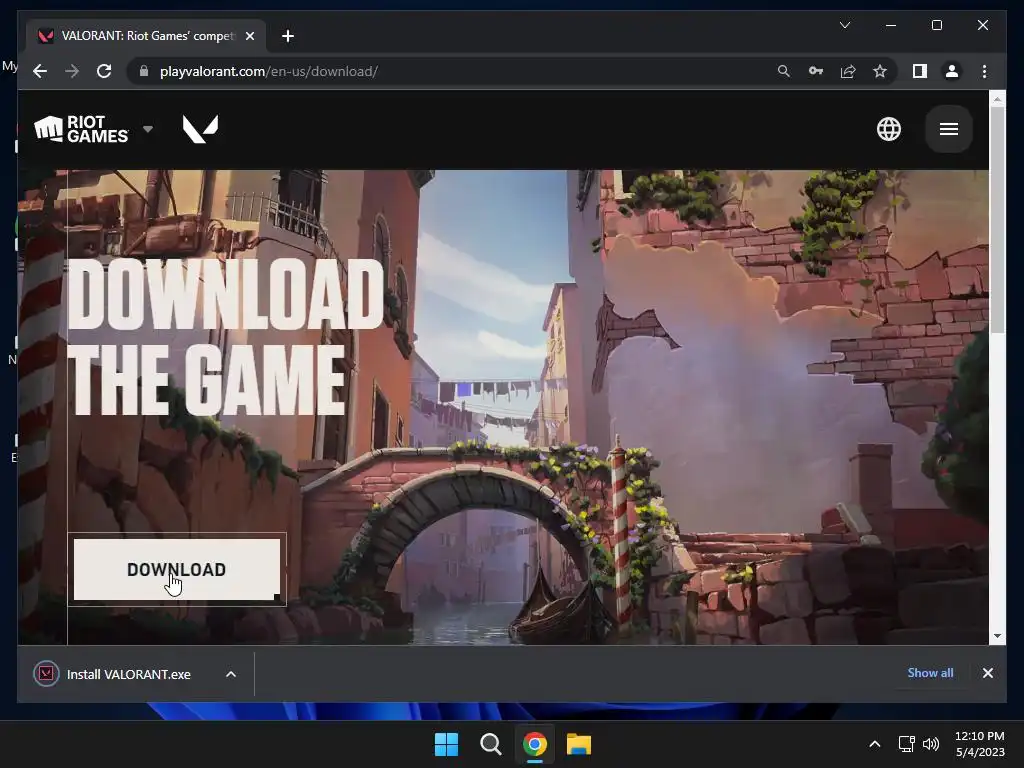Image resolution: width=1024 pixels, height=768 pixels.
Task: Open the Windows Start menu
Action: [x=447, y=744]
